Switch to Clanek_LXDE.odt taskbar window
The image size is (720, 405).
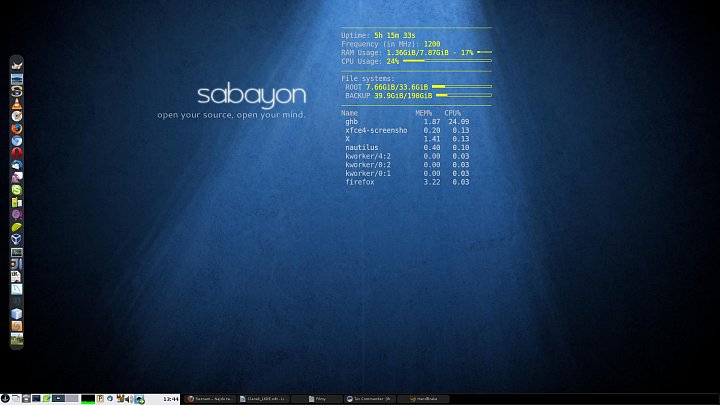tap(264, 399)
